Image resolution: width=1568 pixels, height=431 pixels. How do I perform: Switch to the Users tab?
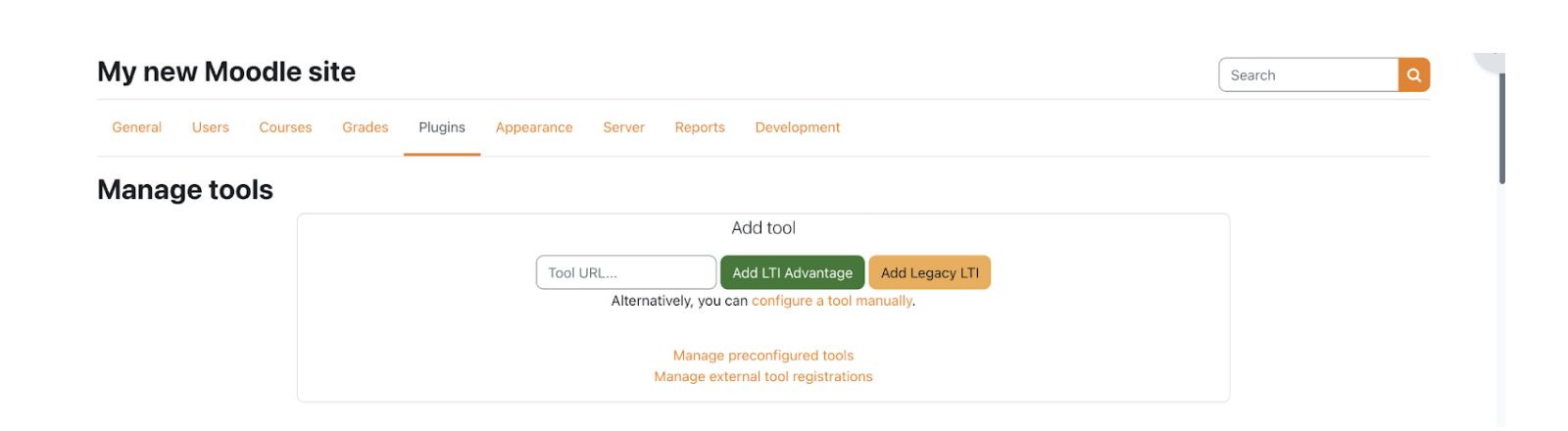tap(211, 127)
